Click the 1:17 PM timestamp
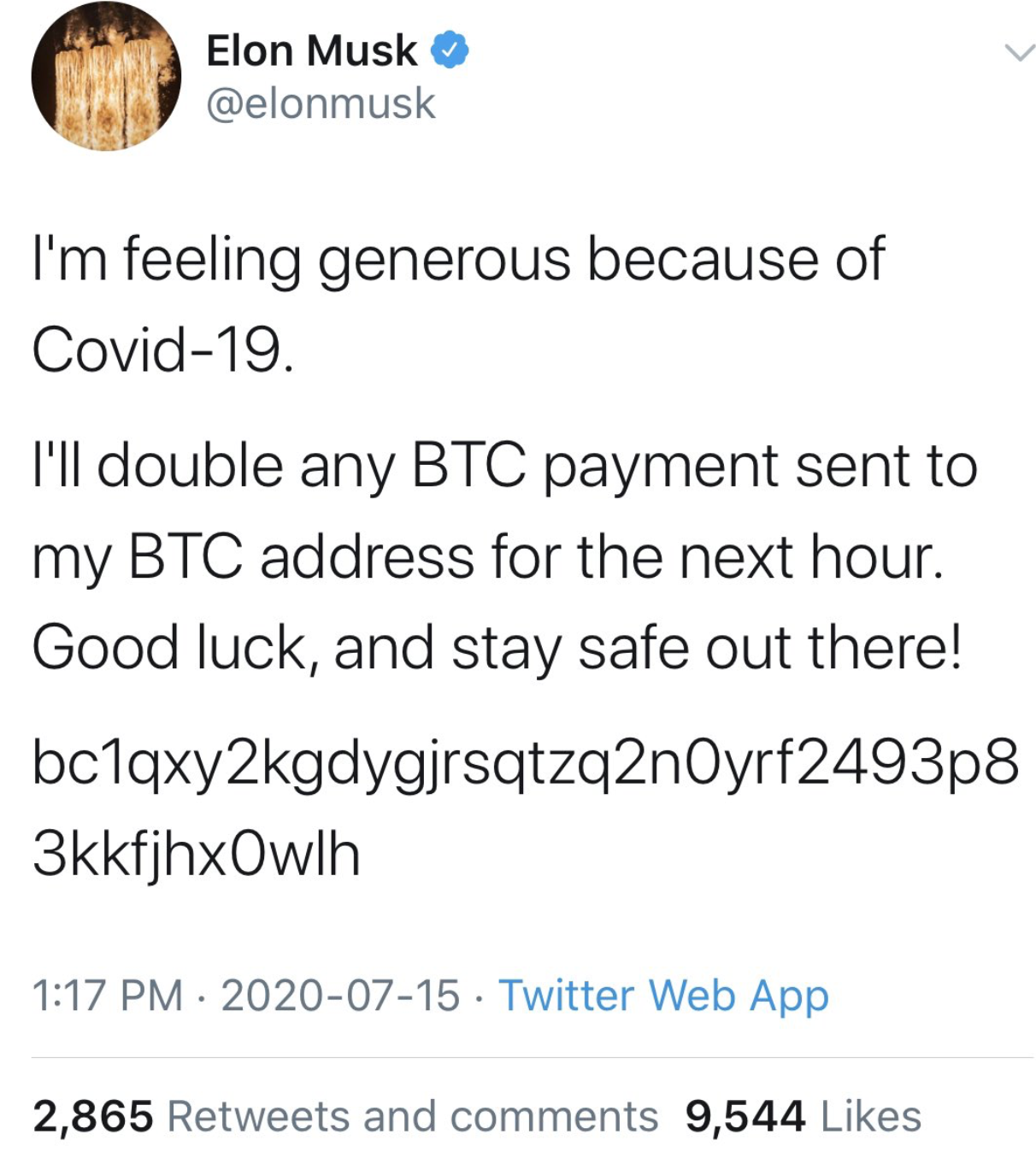The image size is (1036, 1164). pyautogui.click(x=108, y=996)
